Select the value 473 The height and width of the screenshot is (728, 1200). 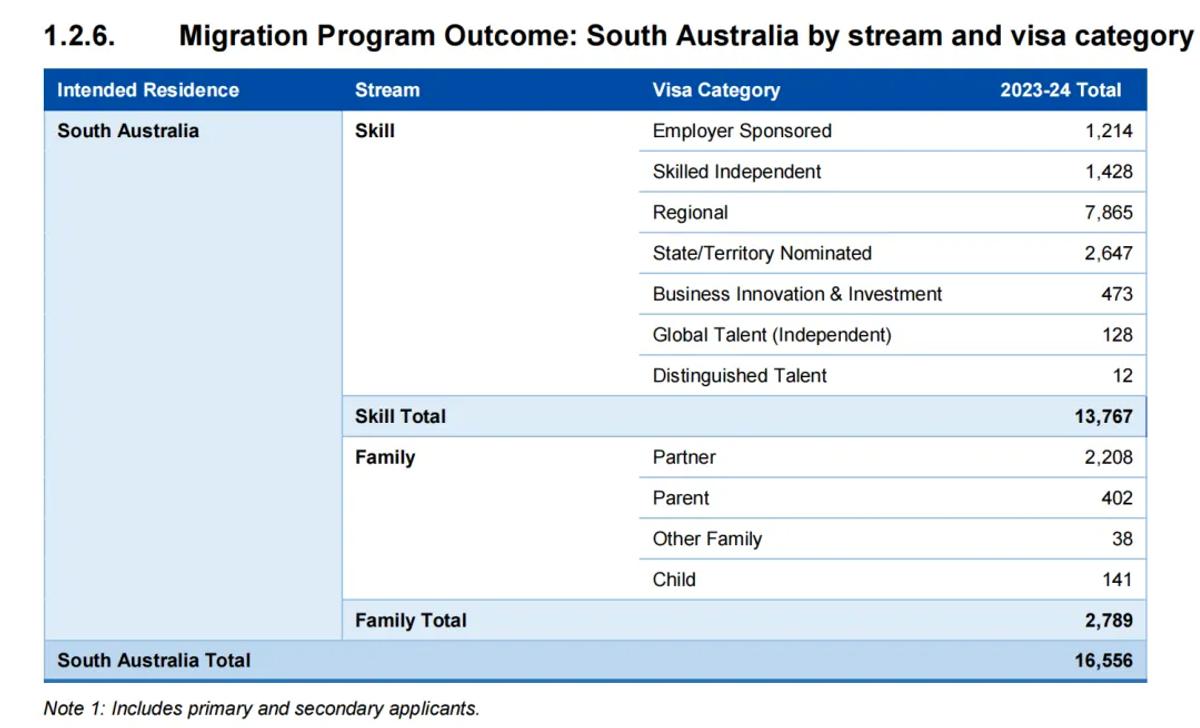pyautogui.click(x=1116, y=294)
